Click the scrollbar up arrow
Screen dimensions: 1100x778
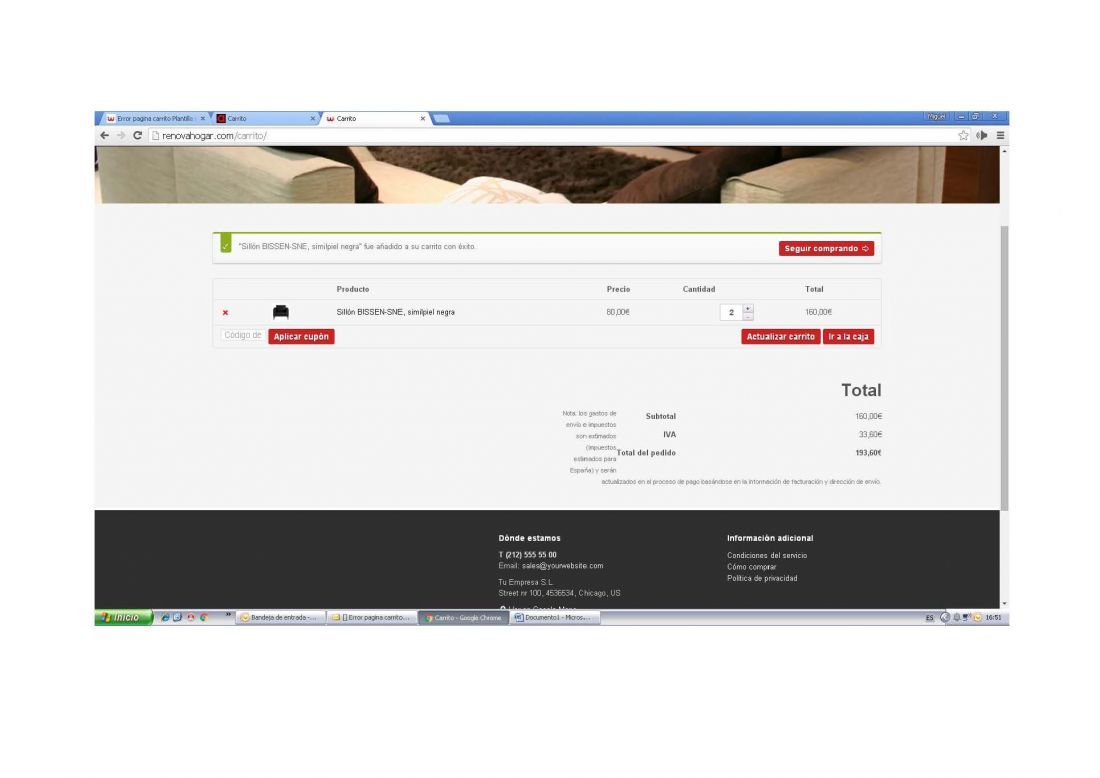1004,151
